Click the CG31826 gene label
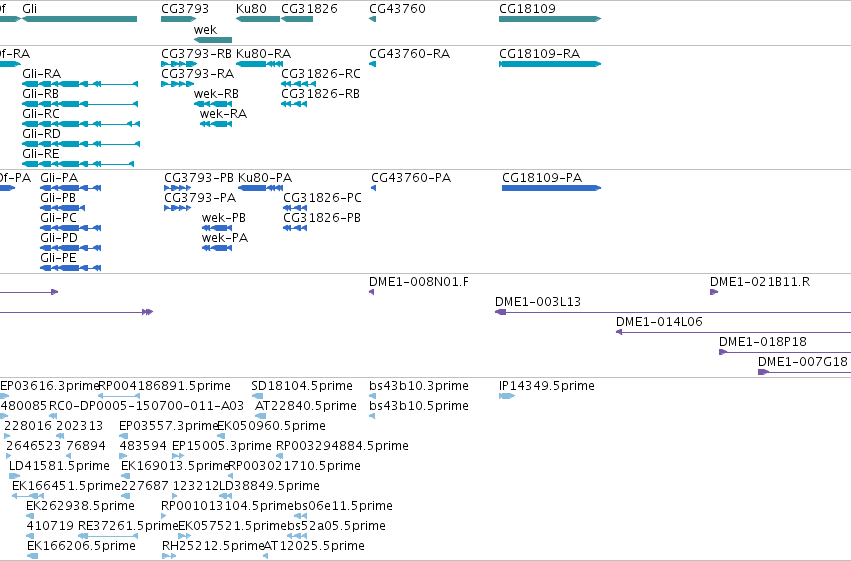The height and width of the screenshot is (561, 851). [x=309, y=9]
